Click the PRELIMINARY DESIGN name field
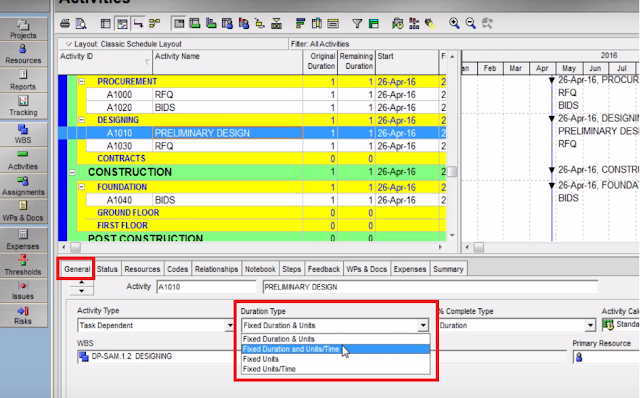The height and width of the screenshot is (398, 640). [x=430, y=287]
